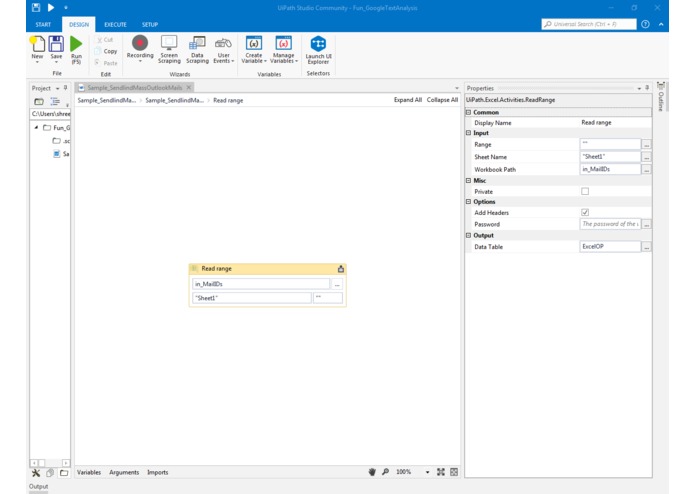Click the Paste command
The width and height of the screenshot is (695, 494).
pos(106,63)
